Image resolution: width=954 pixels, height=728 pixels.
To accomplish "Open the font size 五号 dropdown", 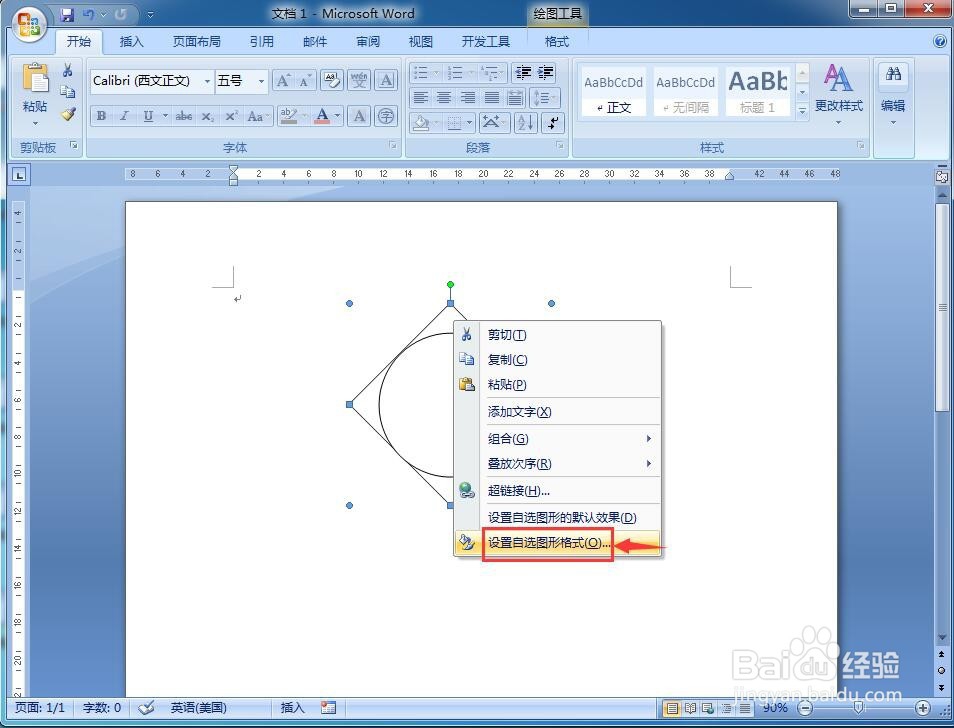I will click(262, 81).
